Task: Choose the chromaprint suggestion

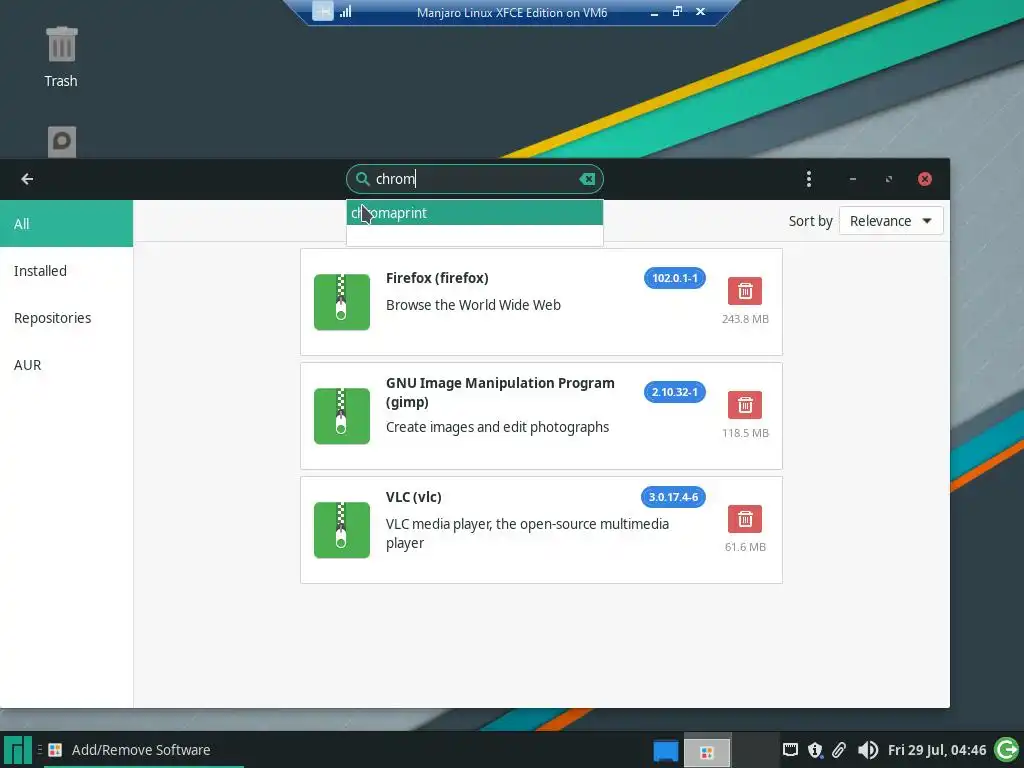Action: (475, 213)
